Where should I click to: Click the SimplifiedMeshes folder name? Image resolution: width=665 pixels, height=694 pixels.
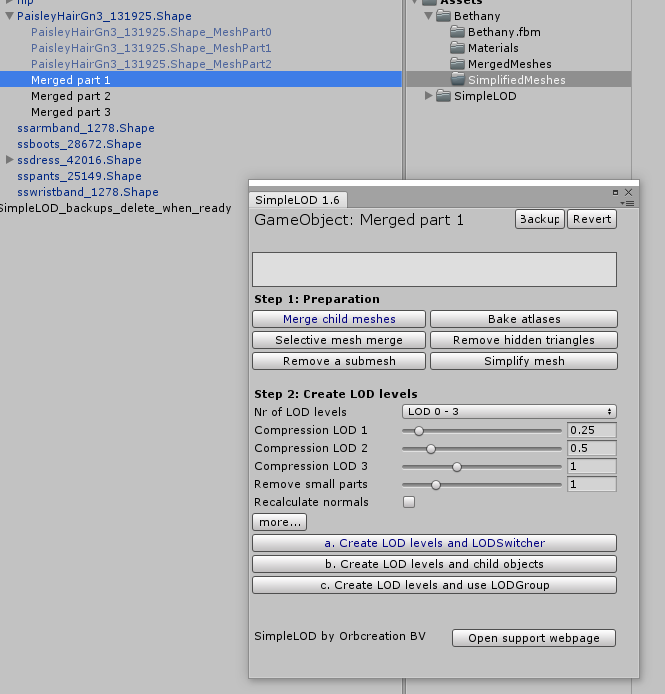click(517, 80)
